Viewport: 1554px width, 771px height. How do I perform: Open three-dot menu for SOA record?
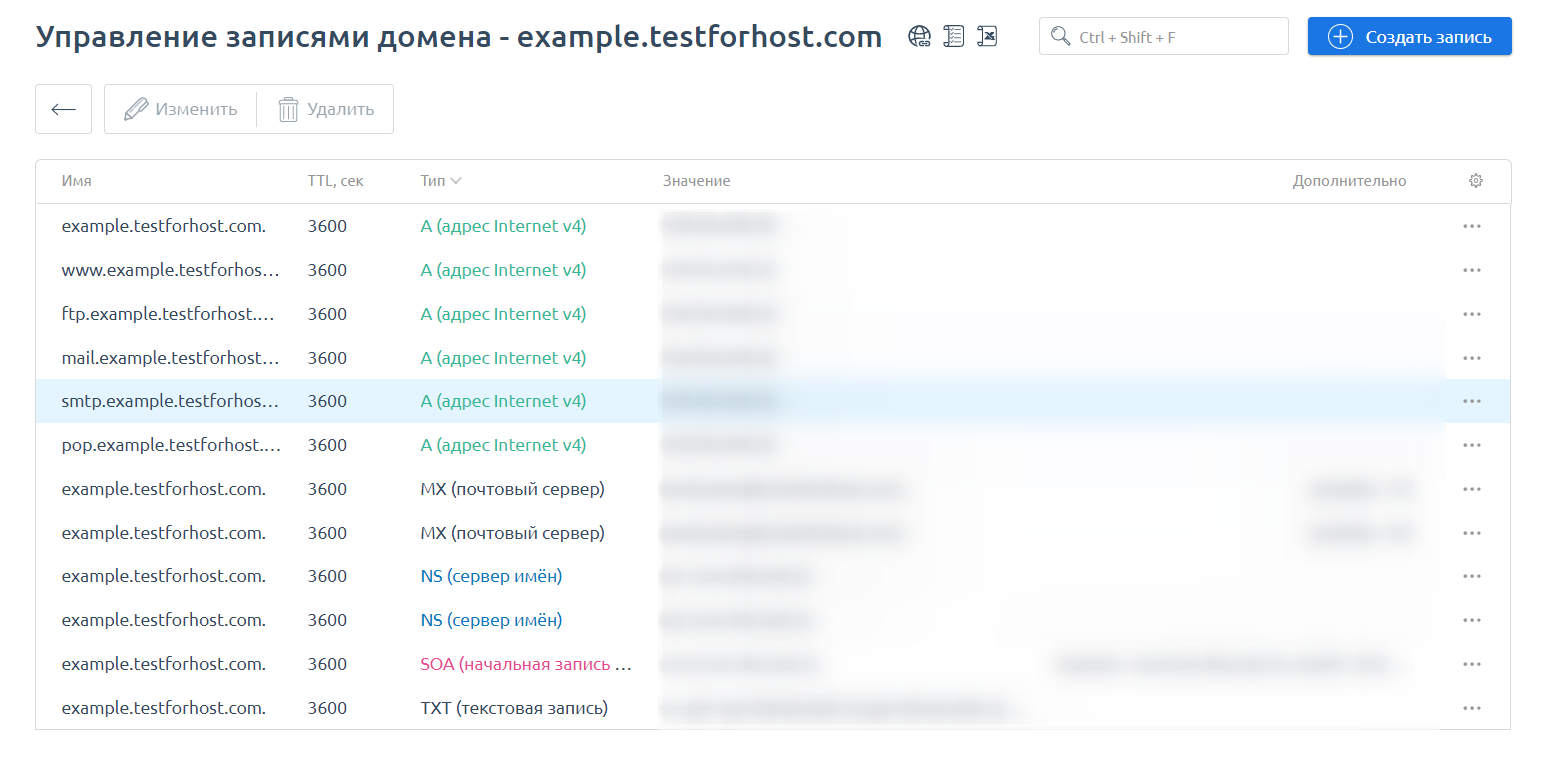(x=1471, y=664)
